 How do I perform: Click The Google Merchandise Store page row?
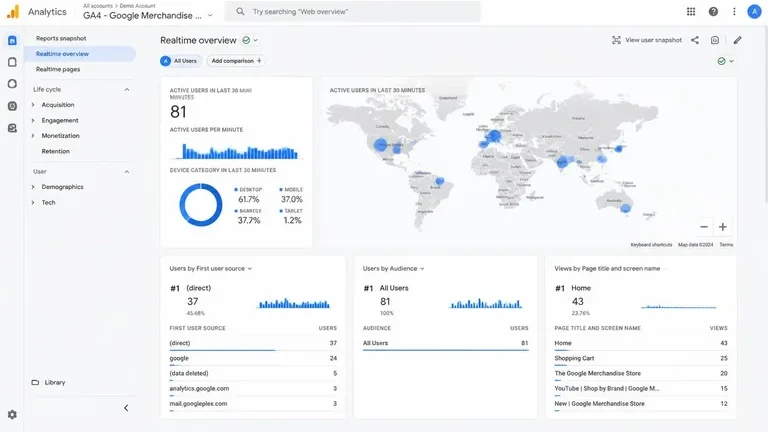641,373
